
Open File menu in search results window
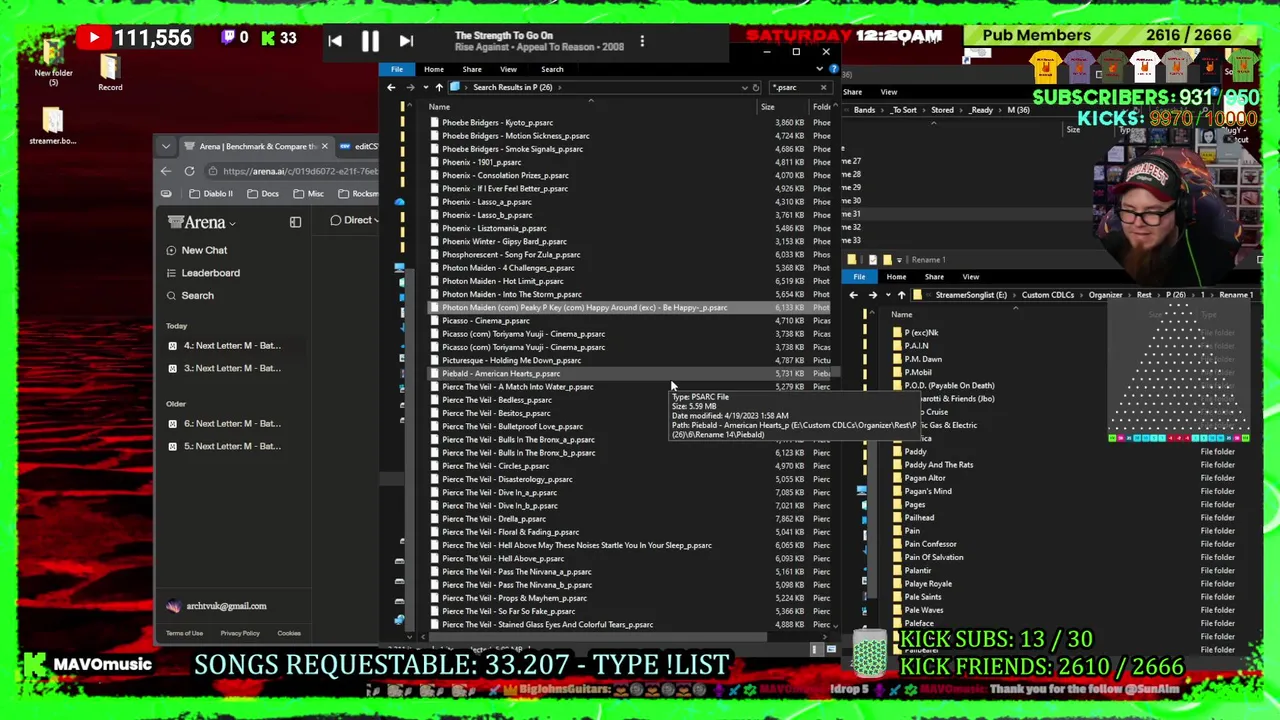(x=397, y=69)
